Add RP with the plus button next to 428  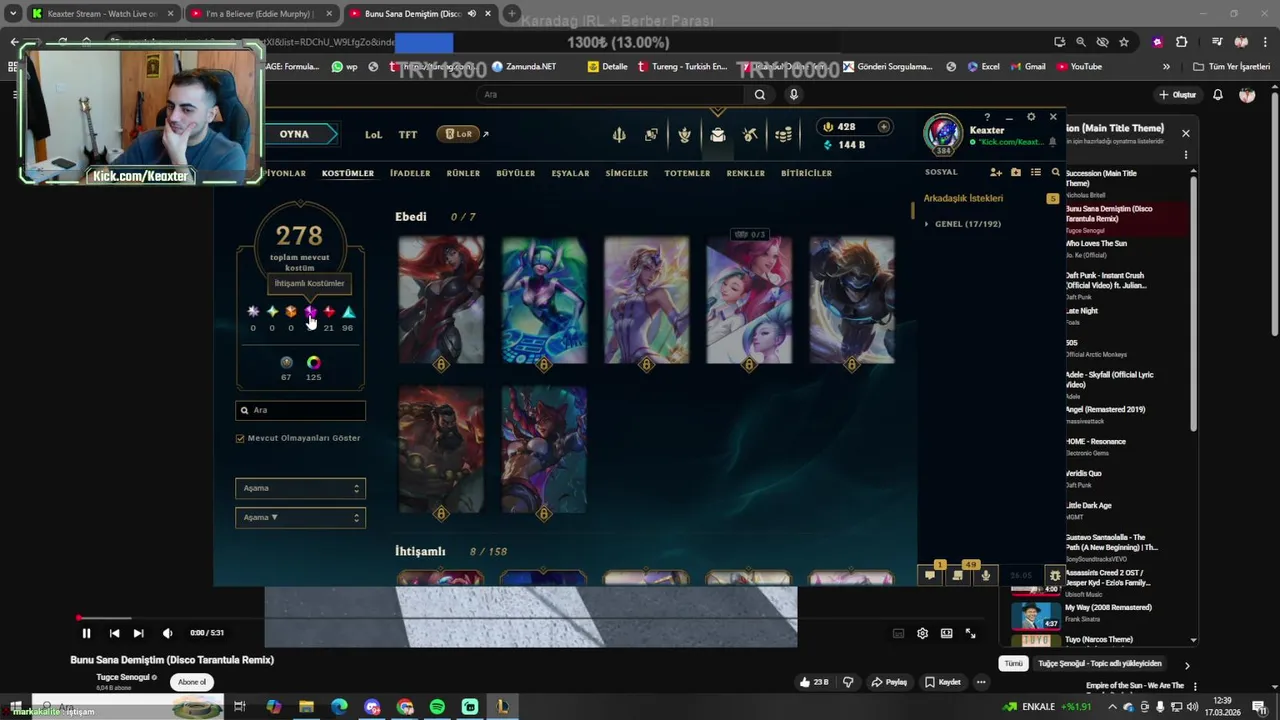(883, 127)
